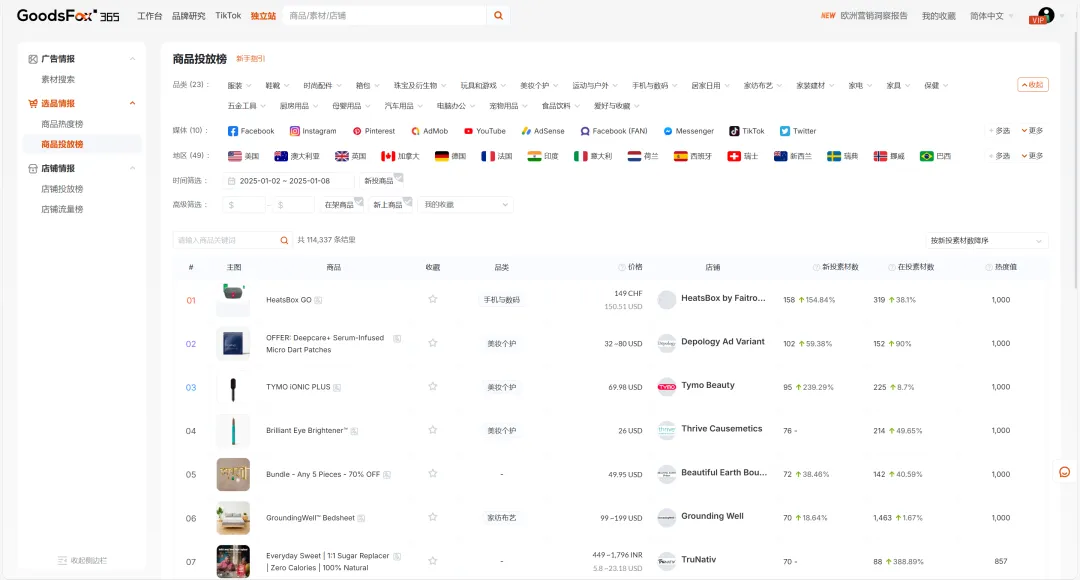This screenshot has width=1080, height=580.
Task: Show 更多 media options
Action: tap(1032, 131)
